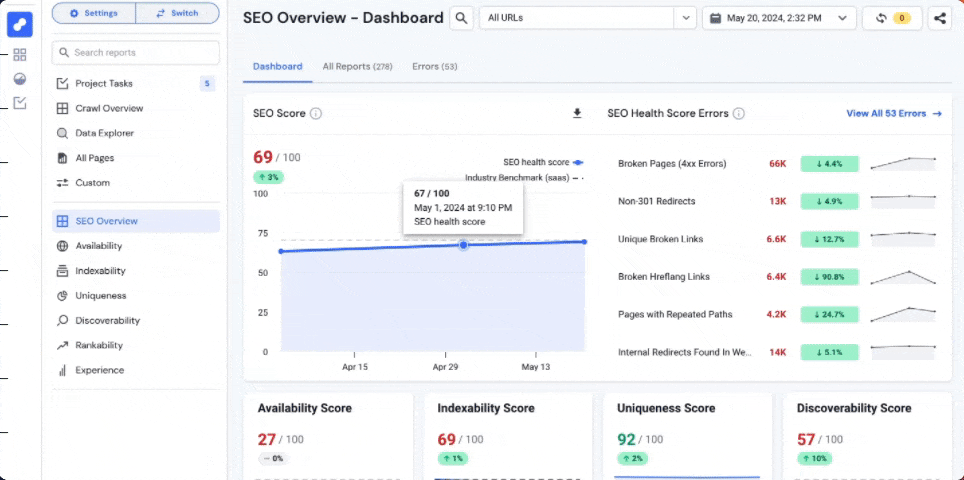Viewport: 964px width, 480px height.
Task: Click the May 1 data point on chart
Action: pyautogui.click(x=464, y=245)
